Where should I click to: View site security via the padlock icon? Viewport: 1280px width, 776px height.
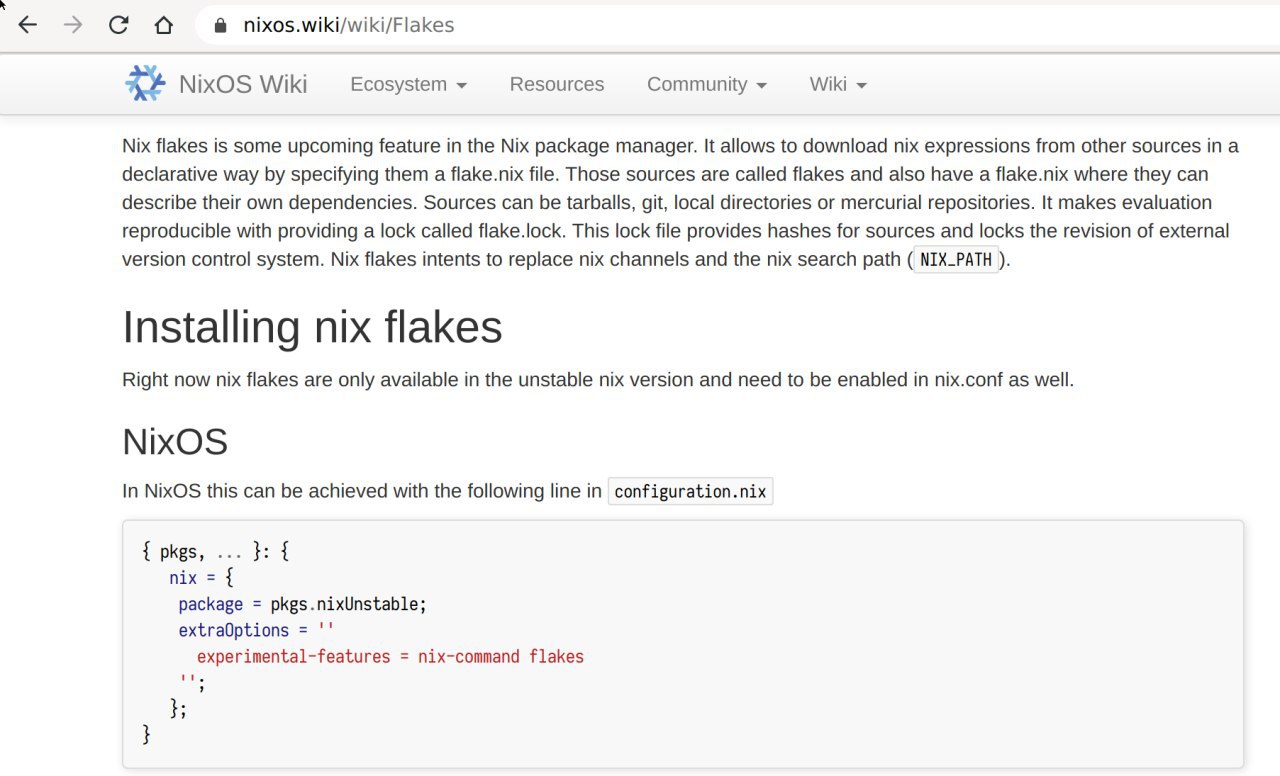click(x=220, y=25)
